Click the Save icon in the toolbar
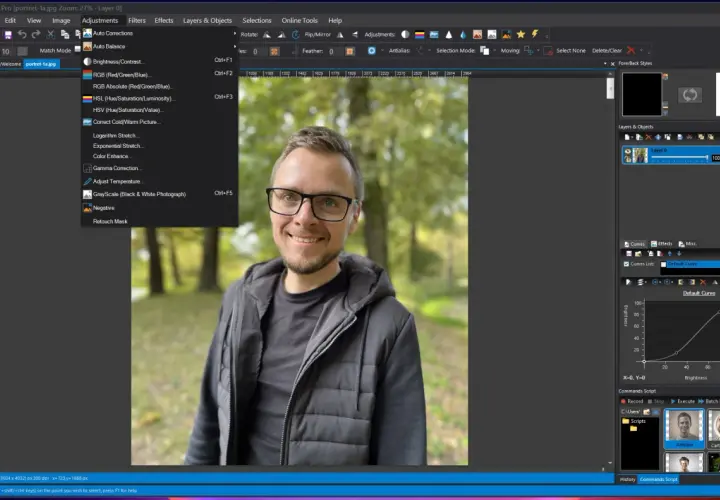720x500 pixels. click(x=8, y=34)
